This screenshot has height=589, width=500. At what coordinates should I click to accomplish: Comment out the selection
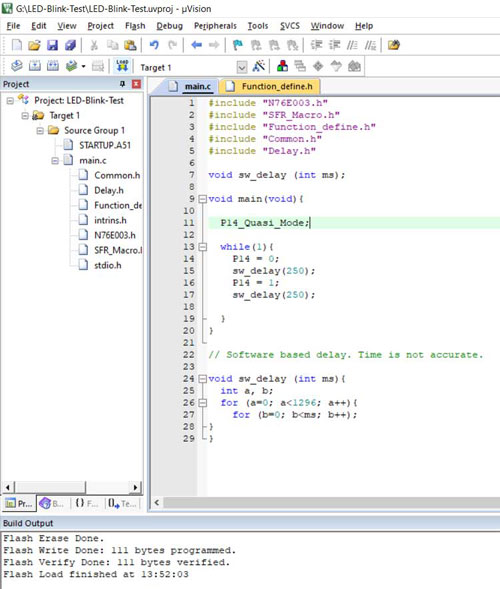352,45
